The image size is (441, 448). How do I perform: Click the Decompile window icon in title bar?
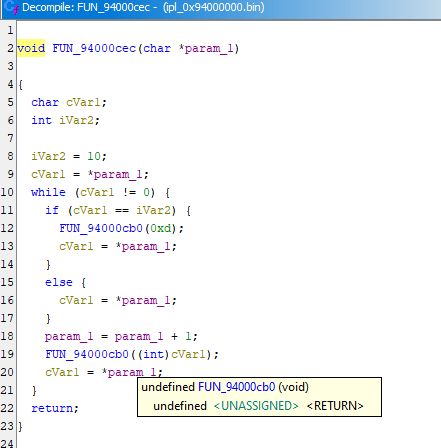coord(11,7)
